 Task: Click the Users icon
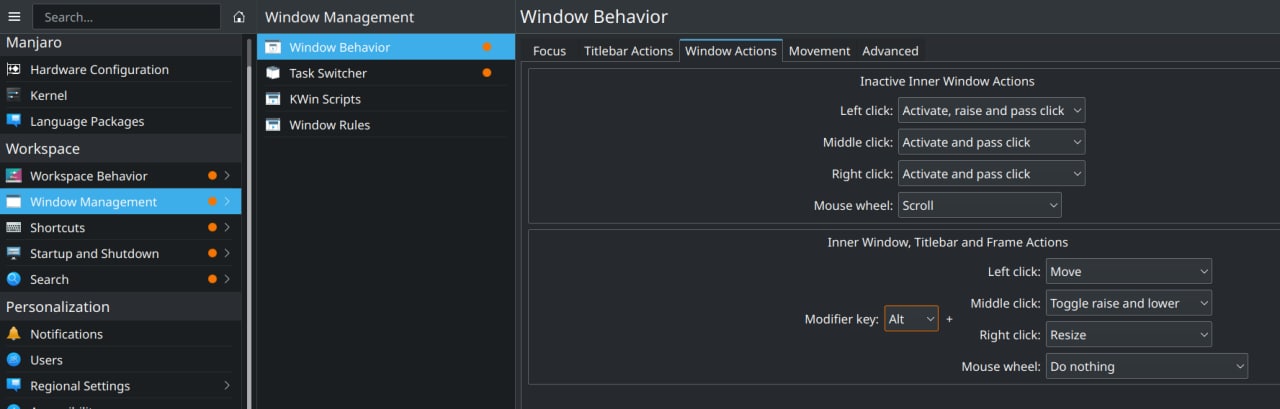coord(13,360)
